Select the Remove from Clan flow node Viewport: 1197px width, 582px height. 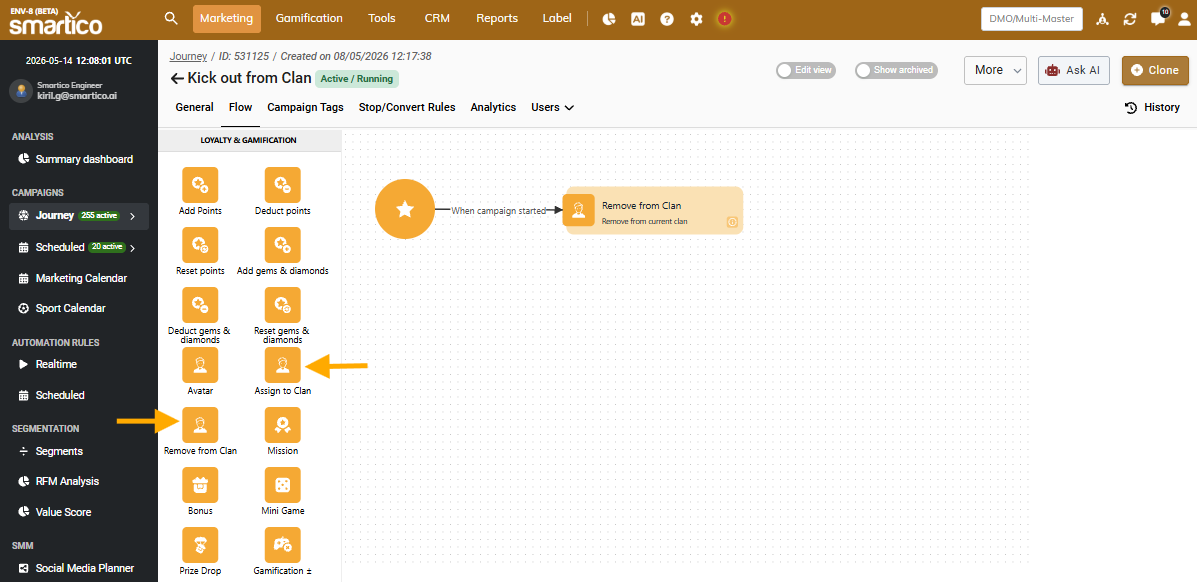point(653,210)
